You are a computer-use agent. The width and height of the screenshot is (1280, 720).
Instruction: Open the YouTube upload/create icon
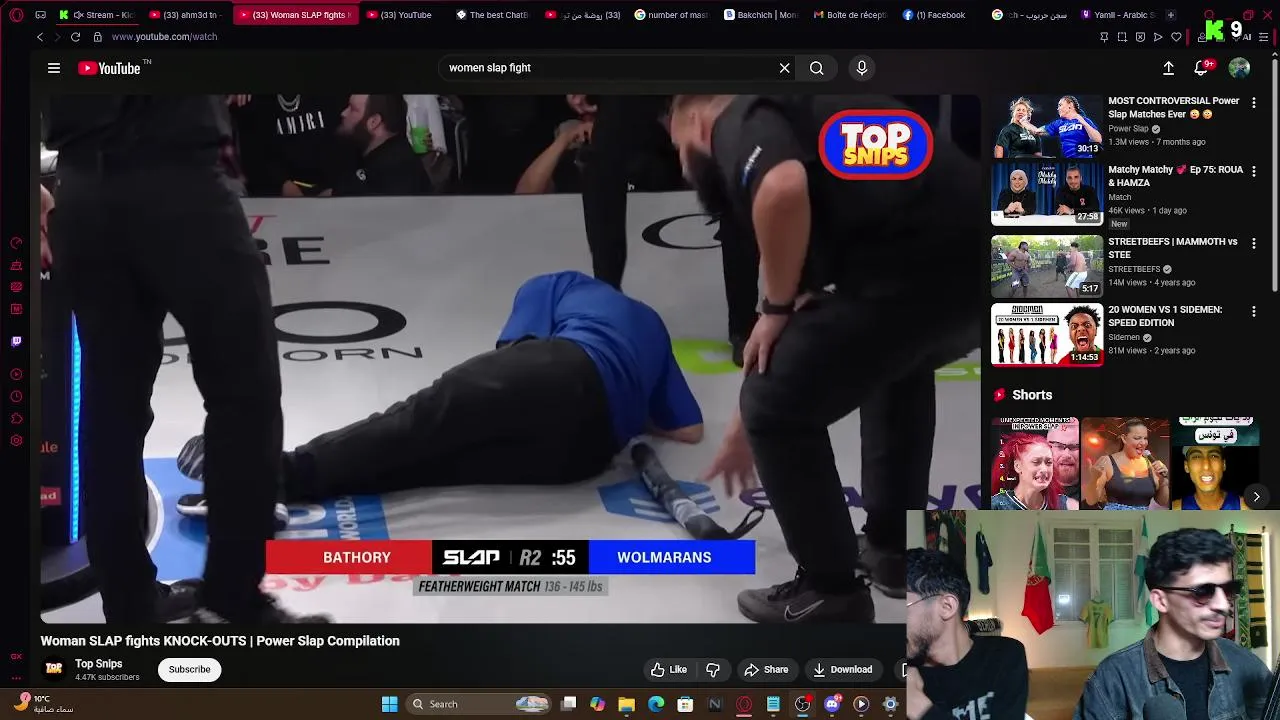(1168, 68)
